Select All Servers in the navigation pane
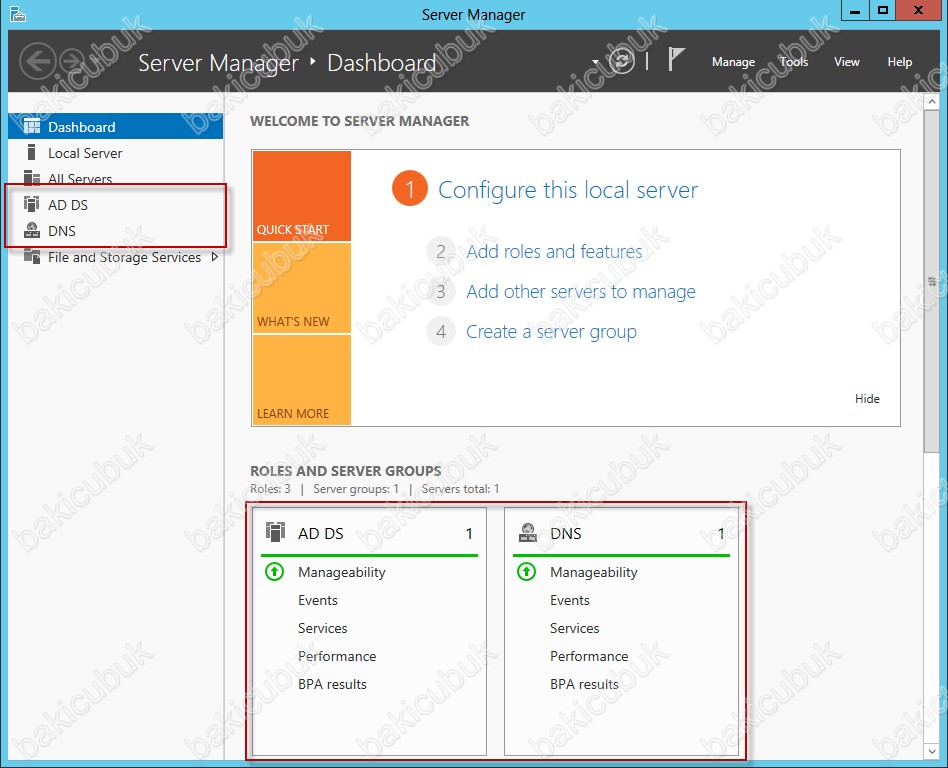The height and width of the screenshot is (768, 948). coord(115,178)
